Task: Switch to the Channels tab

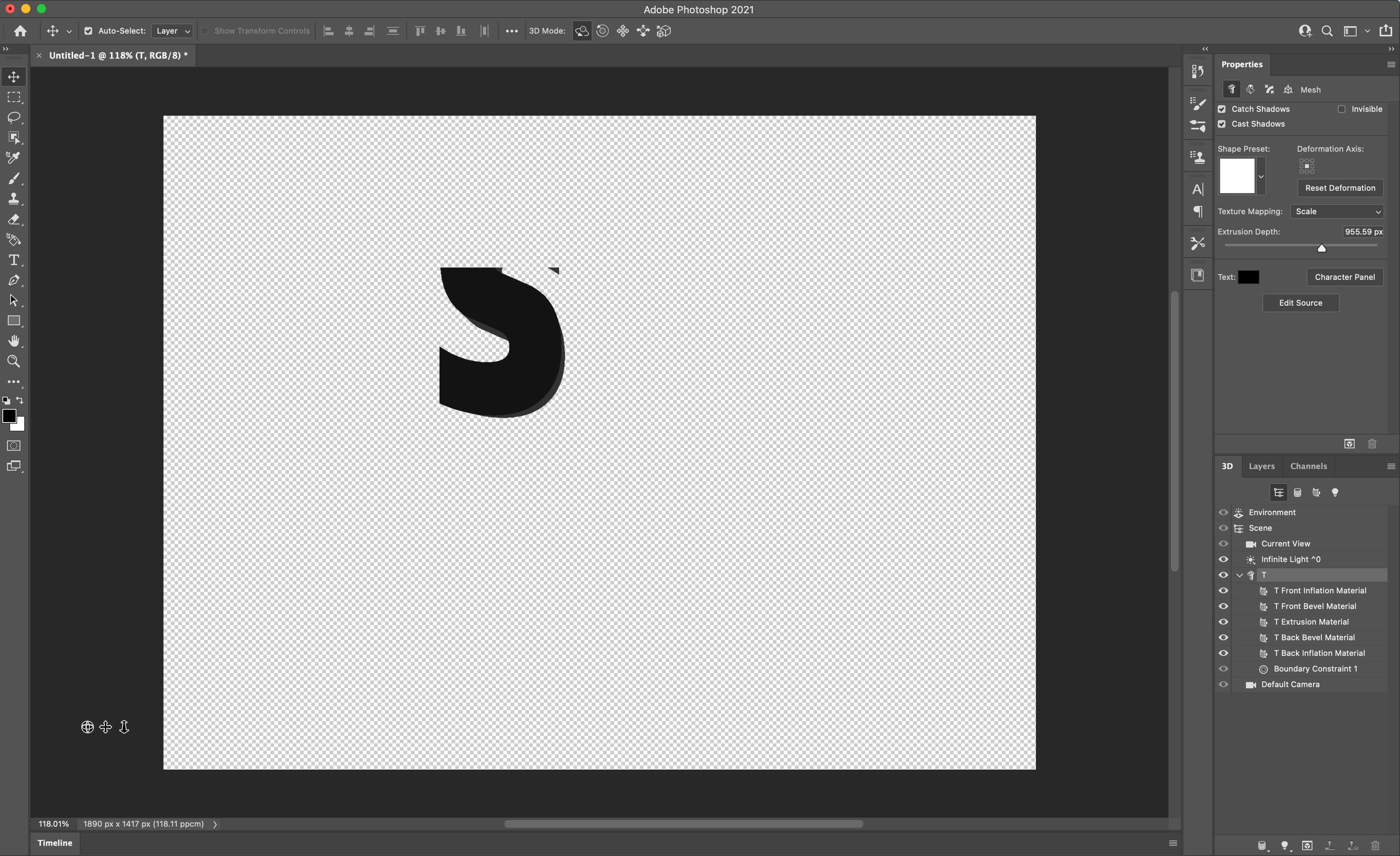Action: tap(1308, 466)
